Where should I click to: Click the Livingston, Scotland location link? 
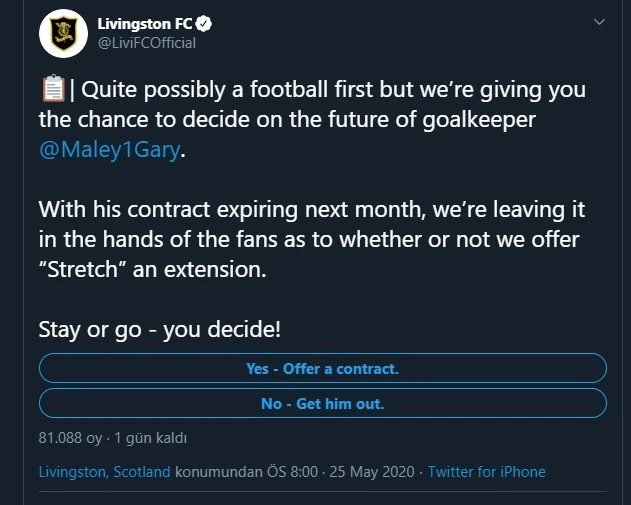click(x=104, y=472)
